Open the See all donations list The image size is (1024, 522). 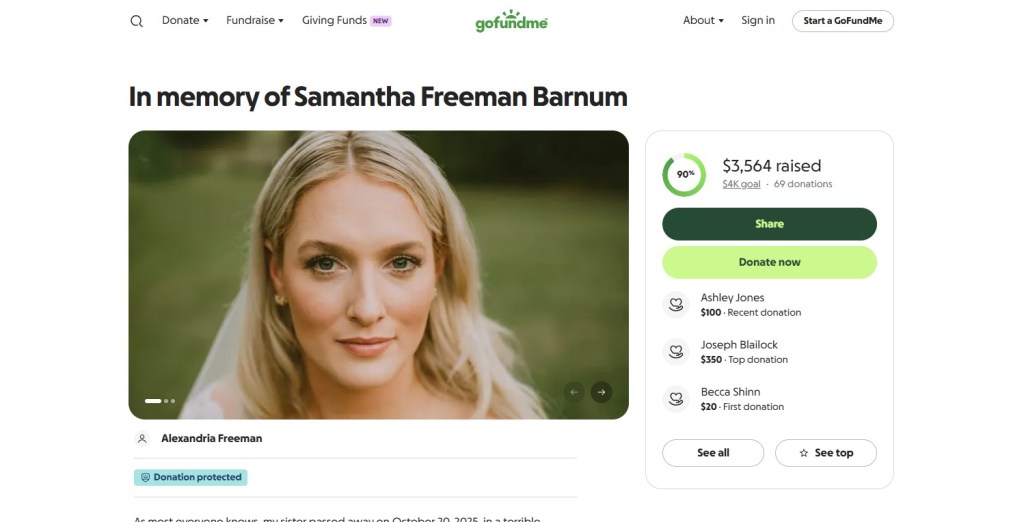(x=713, y=453)
